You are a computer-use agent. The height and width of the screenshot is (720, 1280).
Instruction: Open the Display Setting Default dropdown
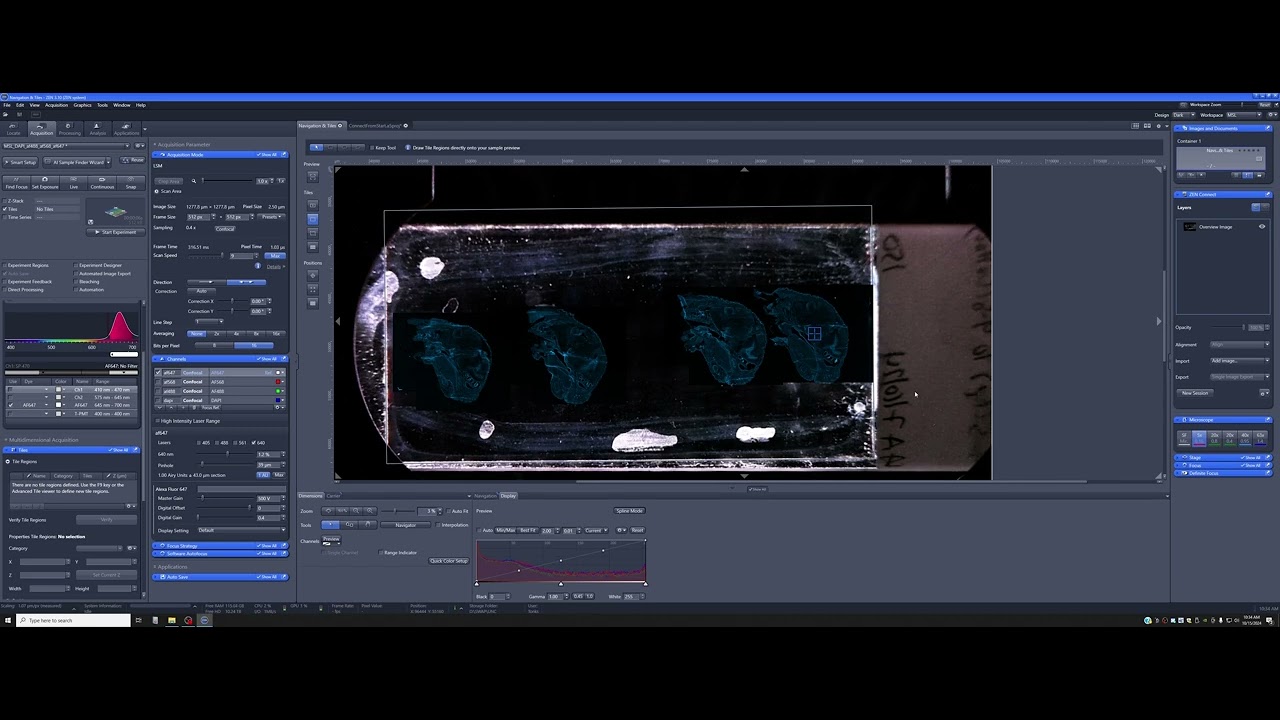click(x=241, y=530)
